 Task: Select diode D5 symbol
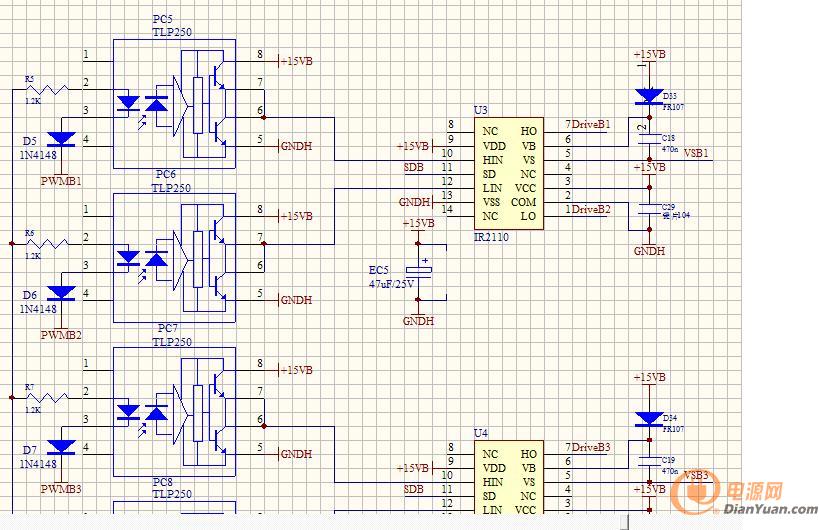point(61,139)
